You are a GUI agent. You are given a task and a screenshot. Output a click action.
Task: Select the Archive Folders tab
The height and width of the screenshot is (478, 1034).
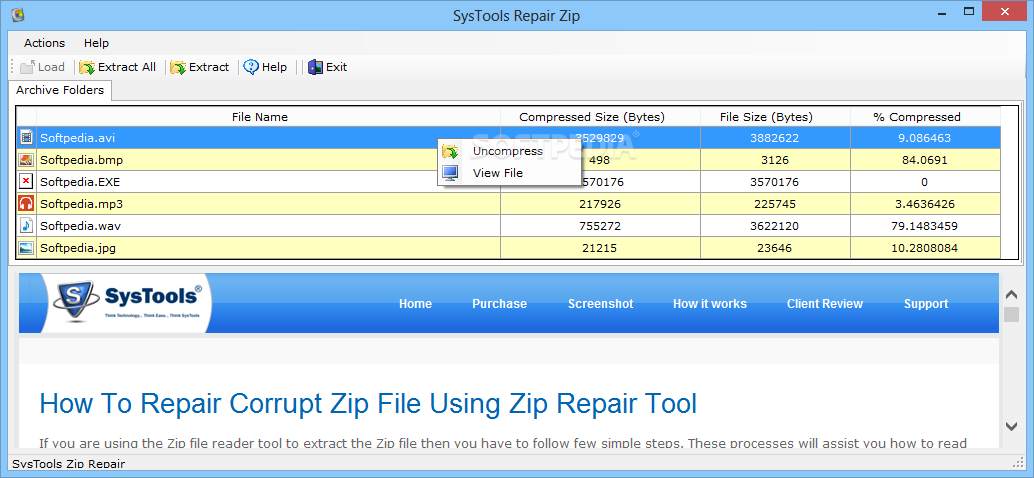tap(60, 90)
